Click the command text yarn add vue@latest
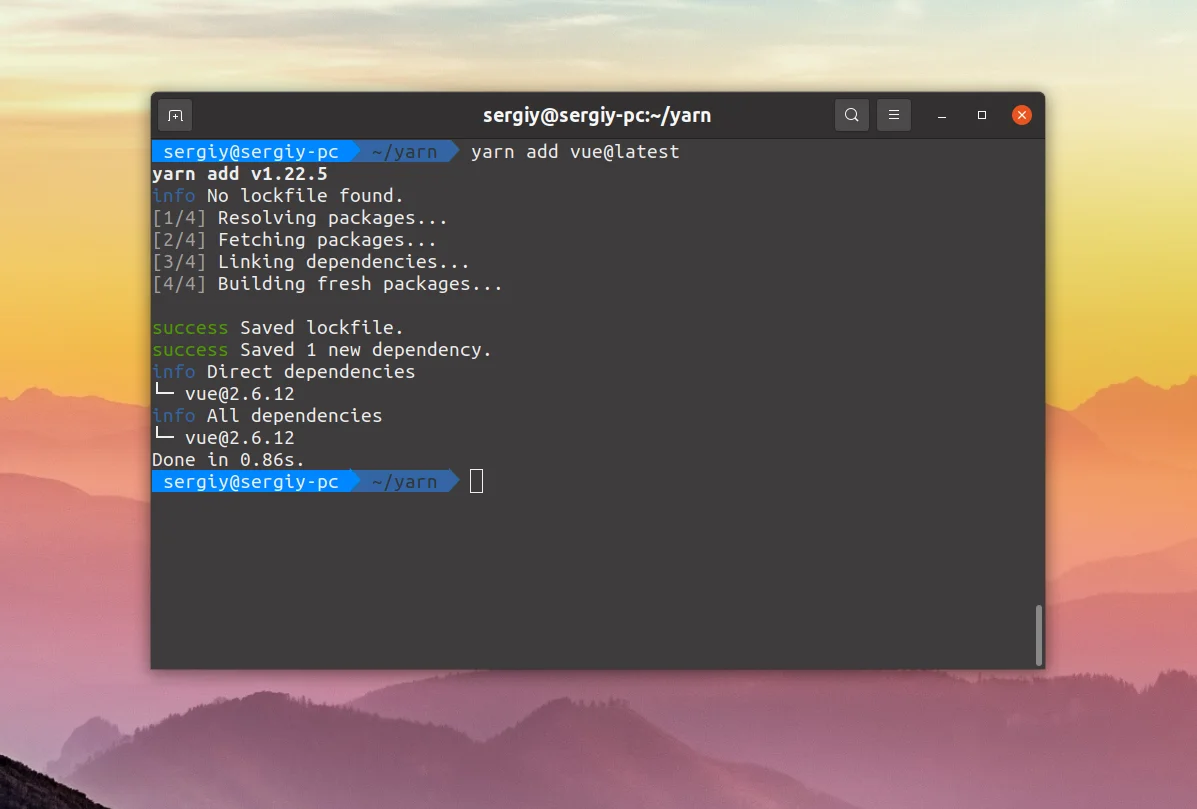The image size is (1197, 809). pos(575,152)
